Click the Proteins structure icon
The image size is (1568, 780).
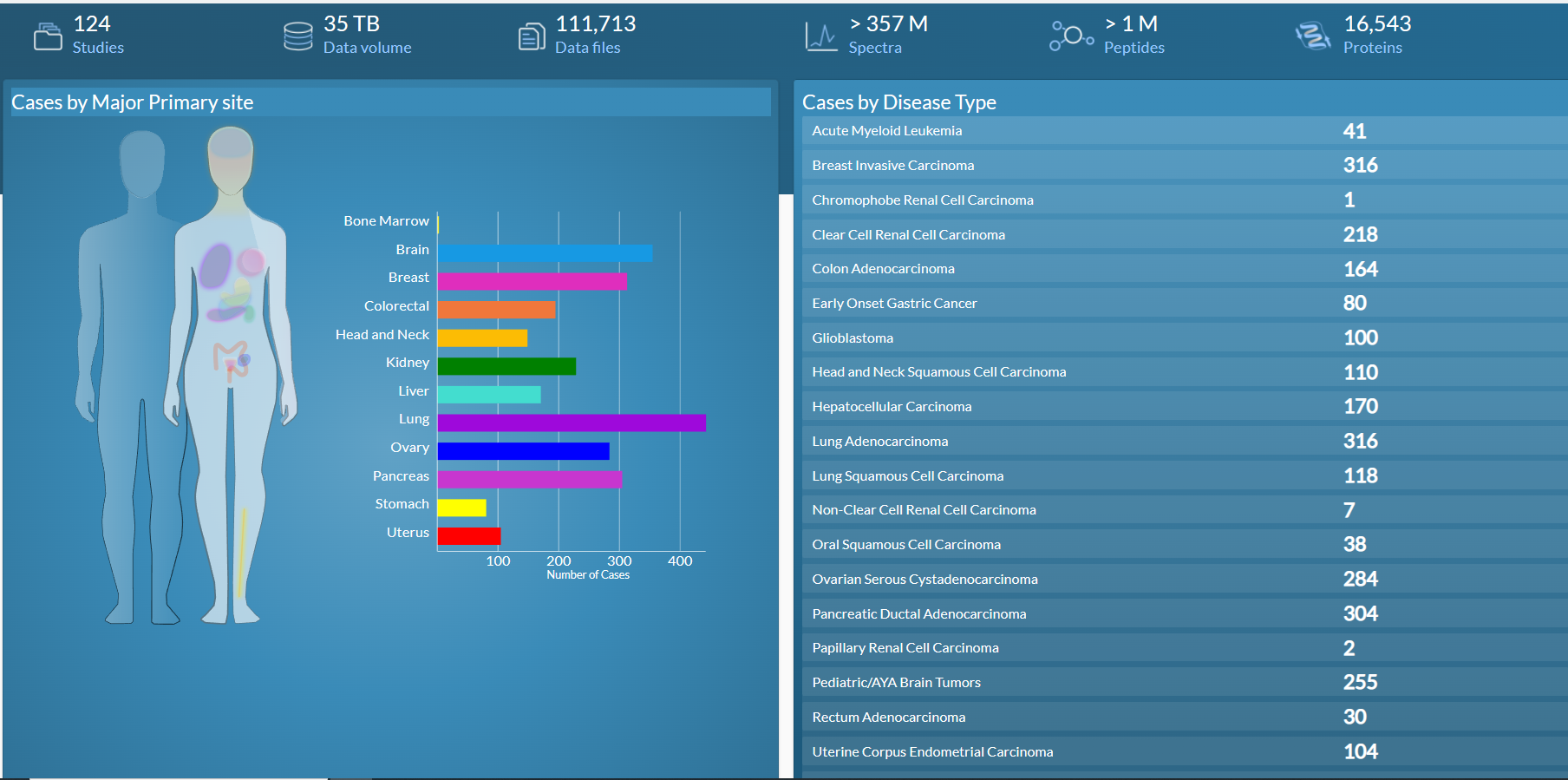(x=1313, y=36)
